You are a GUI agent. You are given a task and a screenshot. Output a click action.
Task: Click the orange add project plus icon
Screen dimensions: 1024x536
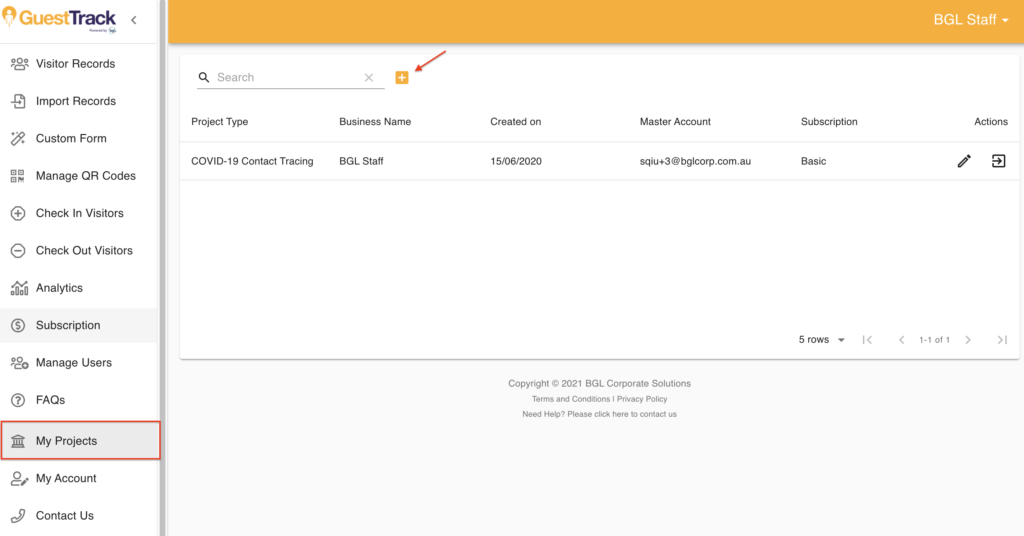coord(402,77)
